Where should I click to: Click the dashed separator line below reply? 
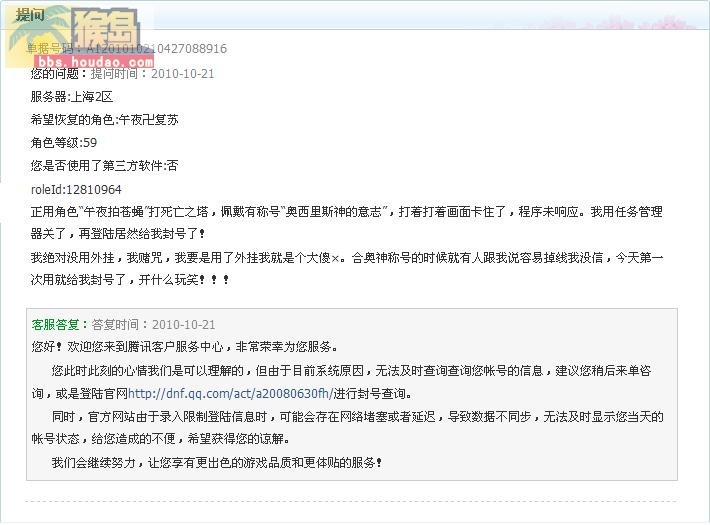pos(351,501)
